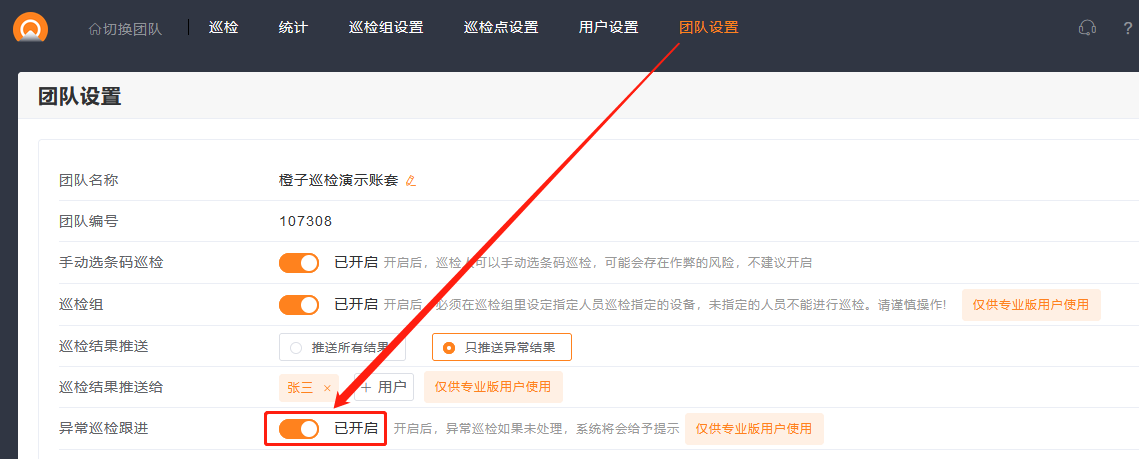Click the + 用户 add user button
Image resolution: width=1139 pixels, height=459 pixels.
383,387
